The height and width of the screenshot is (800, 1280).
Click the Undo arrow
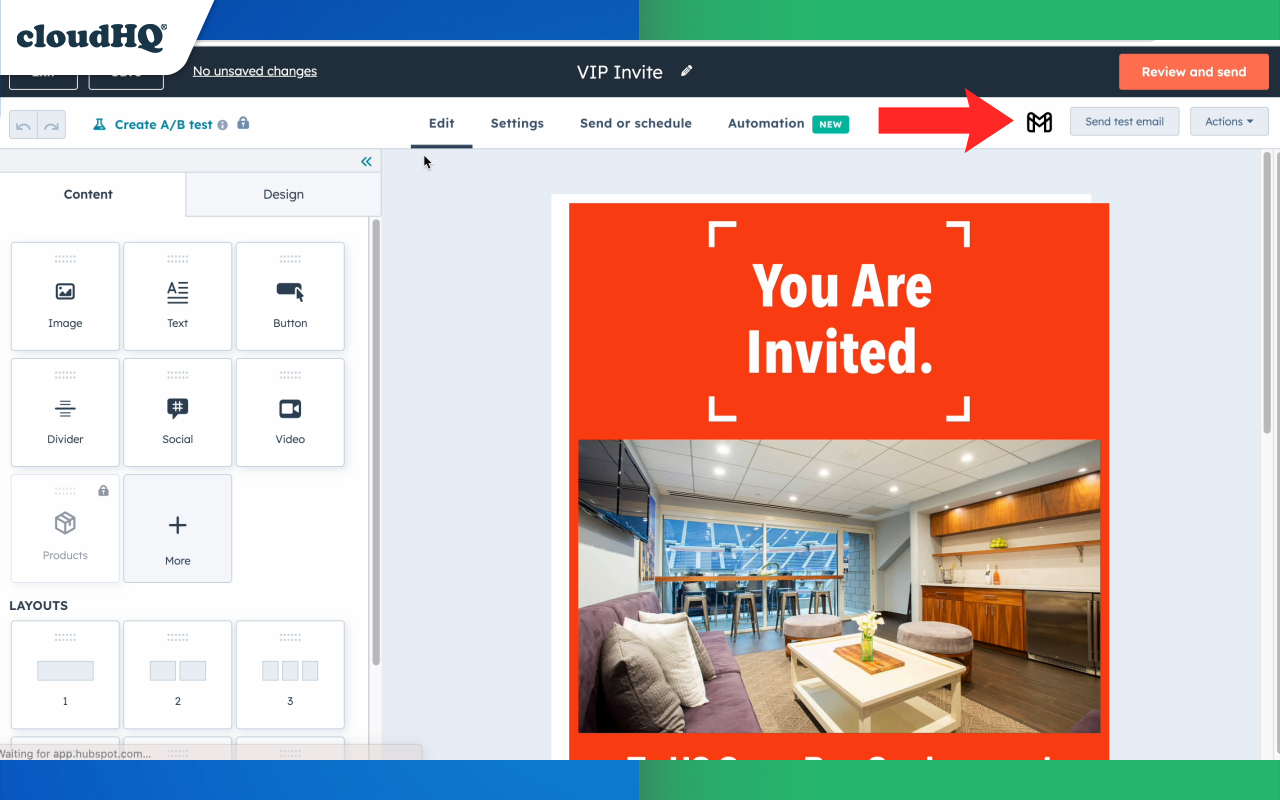tap(22, 124)
